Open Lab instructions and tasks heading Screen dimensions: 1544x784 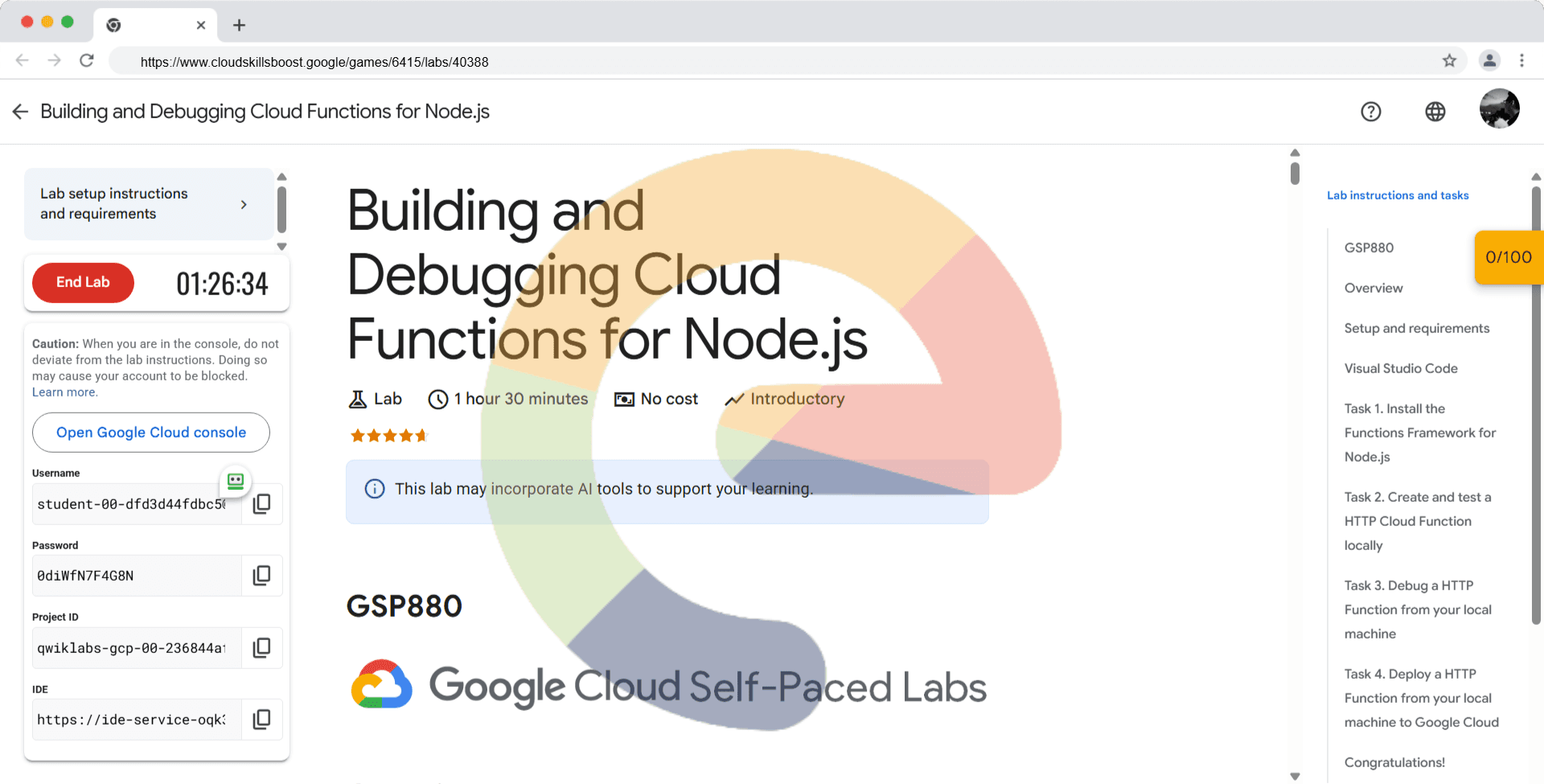tap(1398, 195)
